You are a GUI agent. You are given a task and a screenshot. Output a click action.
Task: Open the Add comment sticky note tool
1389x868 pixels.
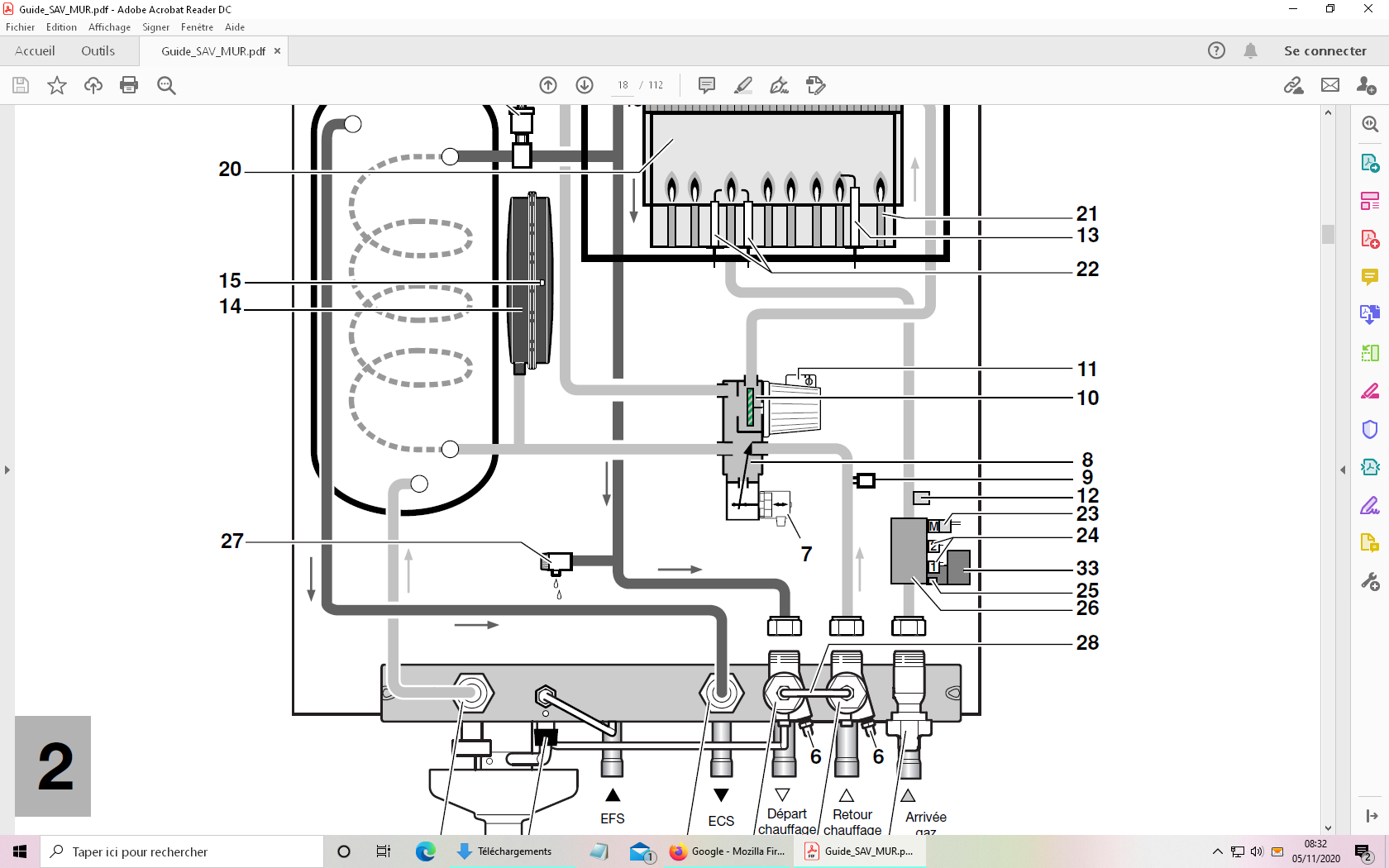tap(707, 85)
